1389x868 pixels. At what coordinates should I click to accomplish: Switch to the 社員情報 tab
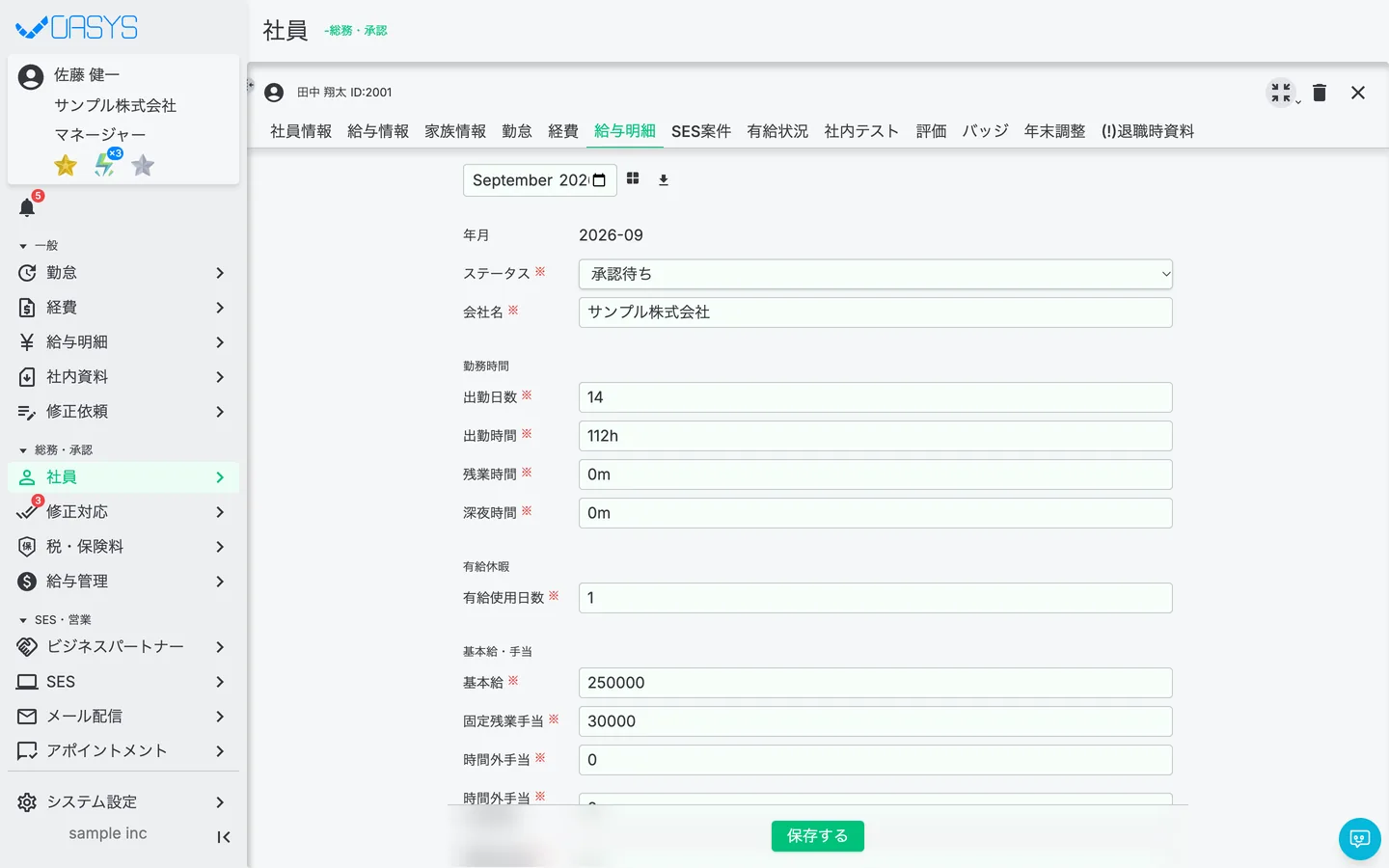pyautogui.click(x=301, y=131)
